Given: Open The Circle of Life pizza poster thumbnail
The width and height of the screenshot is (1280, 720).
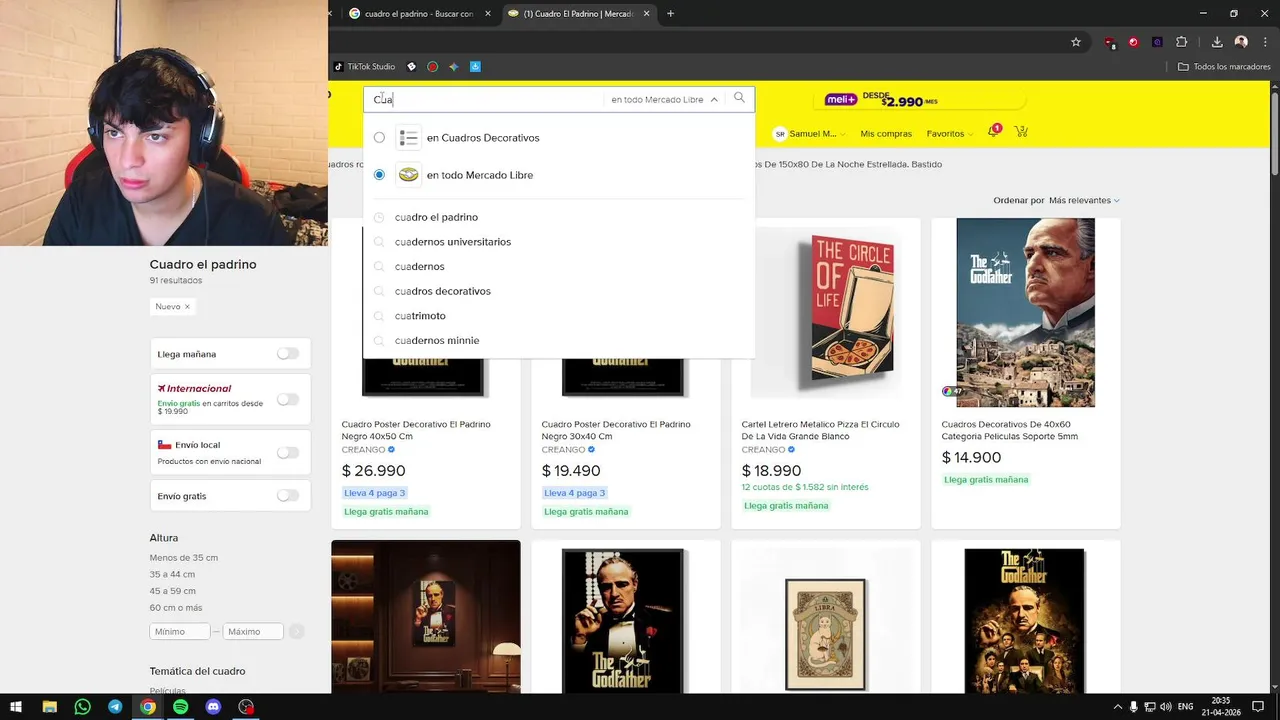Looking at the screenshot, I should click(826, 312).
